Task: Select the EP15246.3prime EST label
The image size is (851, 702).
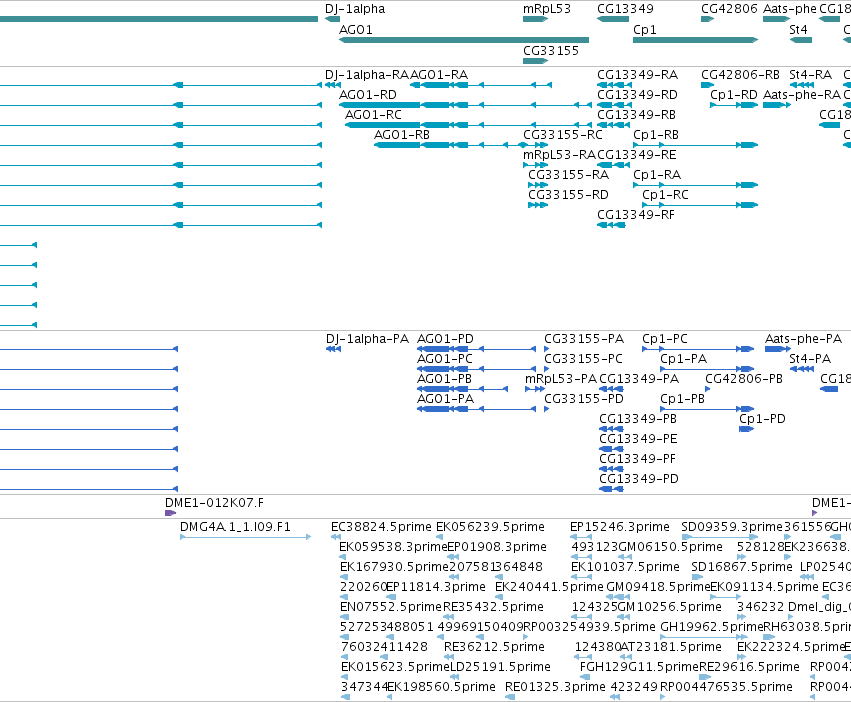Action: [620, 527]
